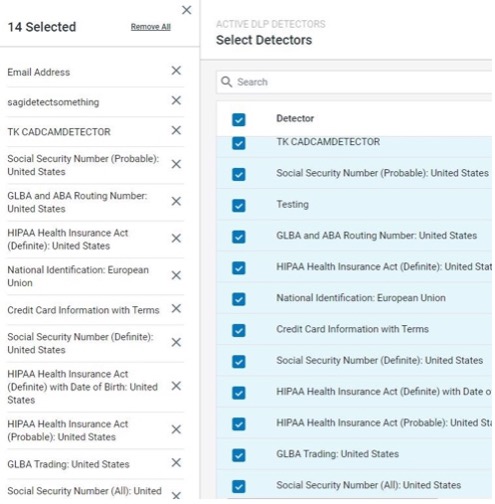Remove GLBA and ABA Routing Number selection
This screenshot has width=495, height=504.
pos(176,201)
